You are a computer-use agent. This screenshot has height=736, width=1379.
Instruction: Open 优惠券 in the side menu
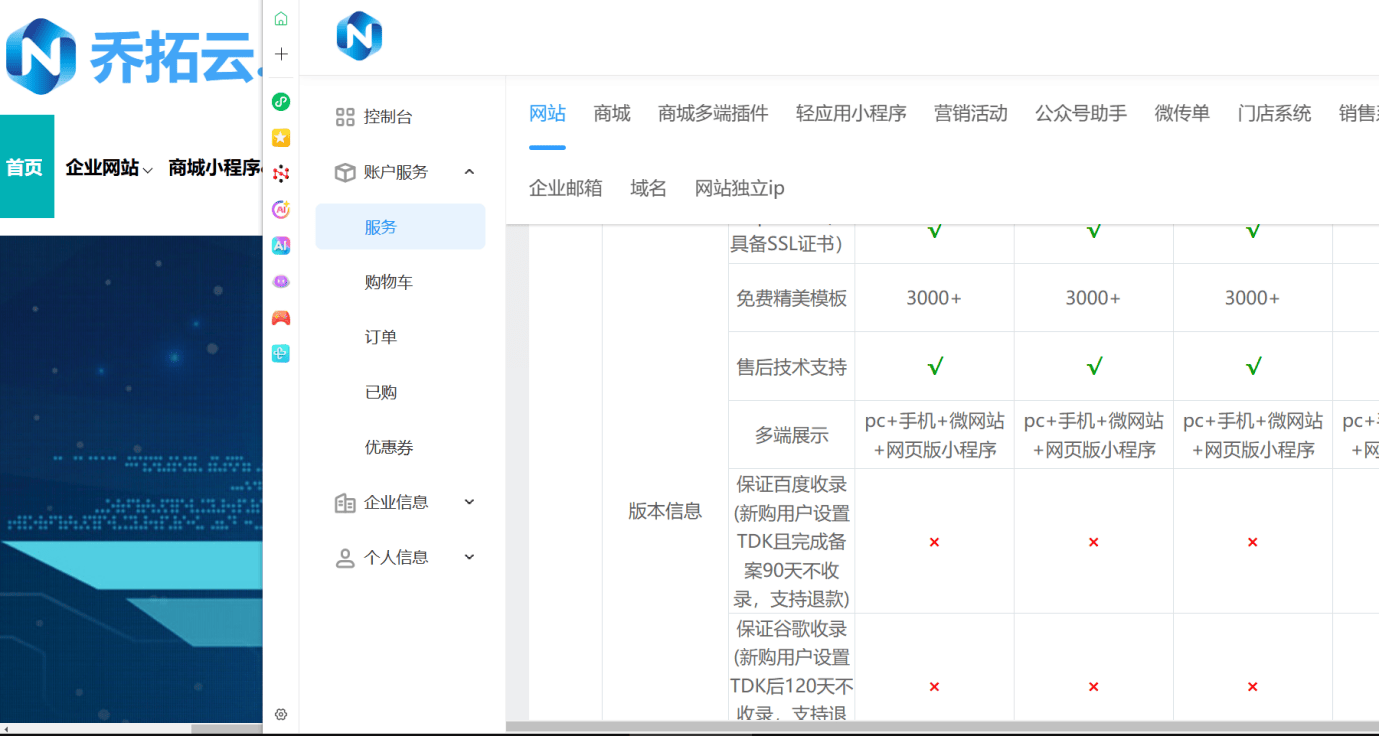click(x=388, y=447)
